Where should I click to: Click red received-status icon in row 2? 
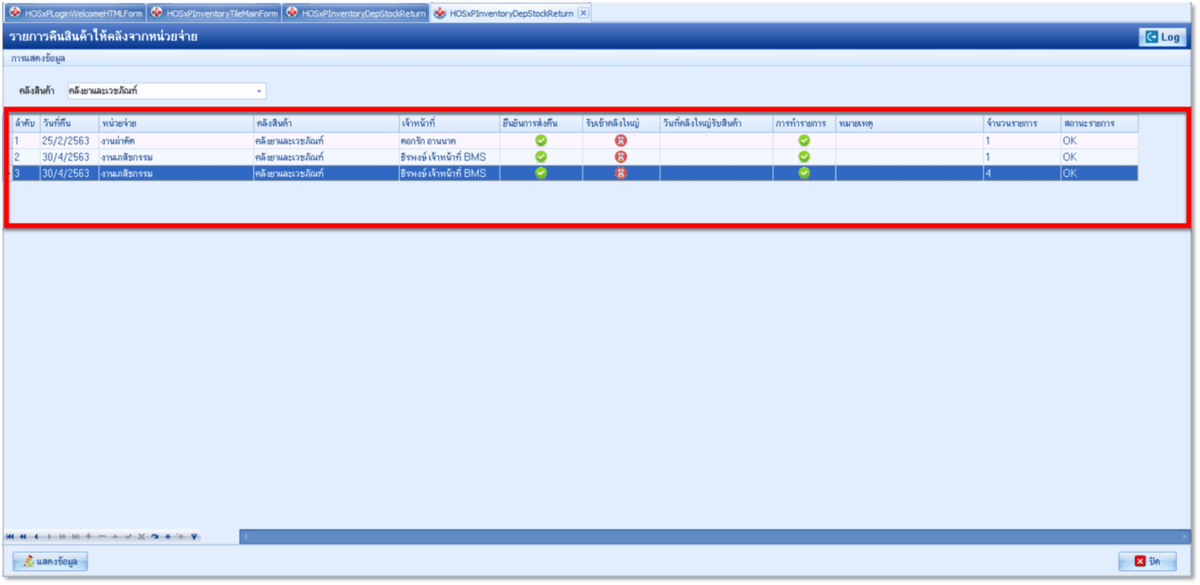621,157
